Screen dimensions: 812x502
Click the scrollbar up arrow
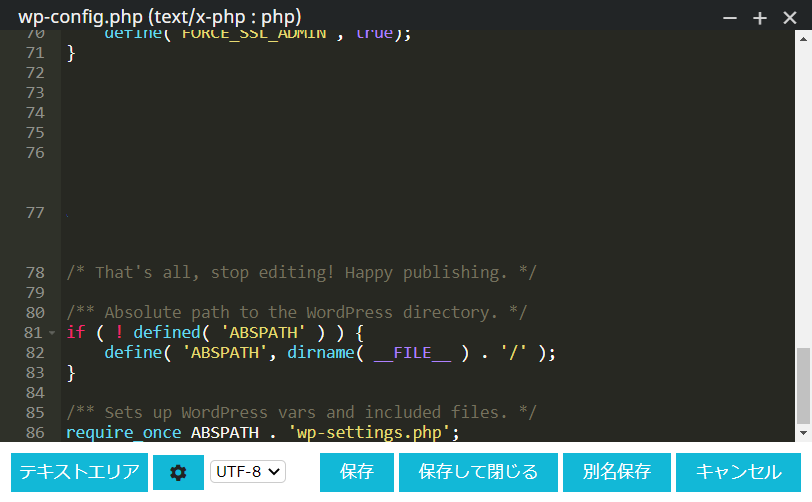pos(803,39)
